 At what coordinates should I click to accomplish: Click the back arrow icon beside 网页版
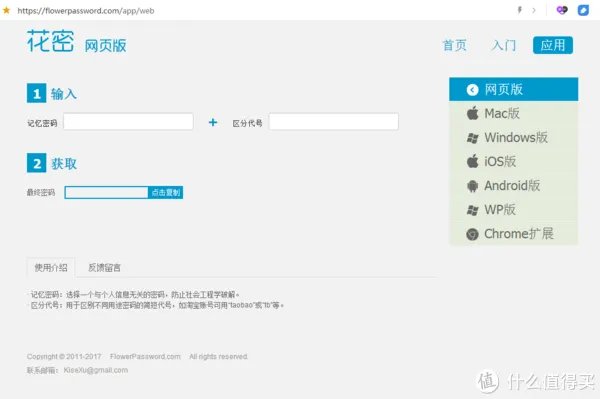click(473, 90)
